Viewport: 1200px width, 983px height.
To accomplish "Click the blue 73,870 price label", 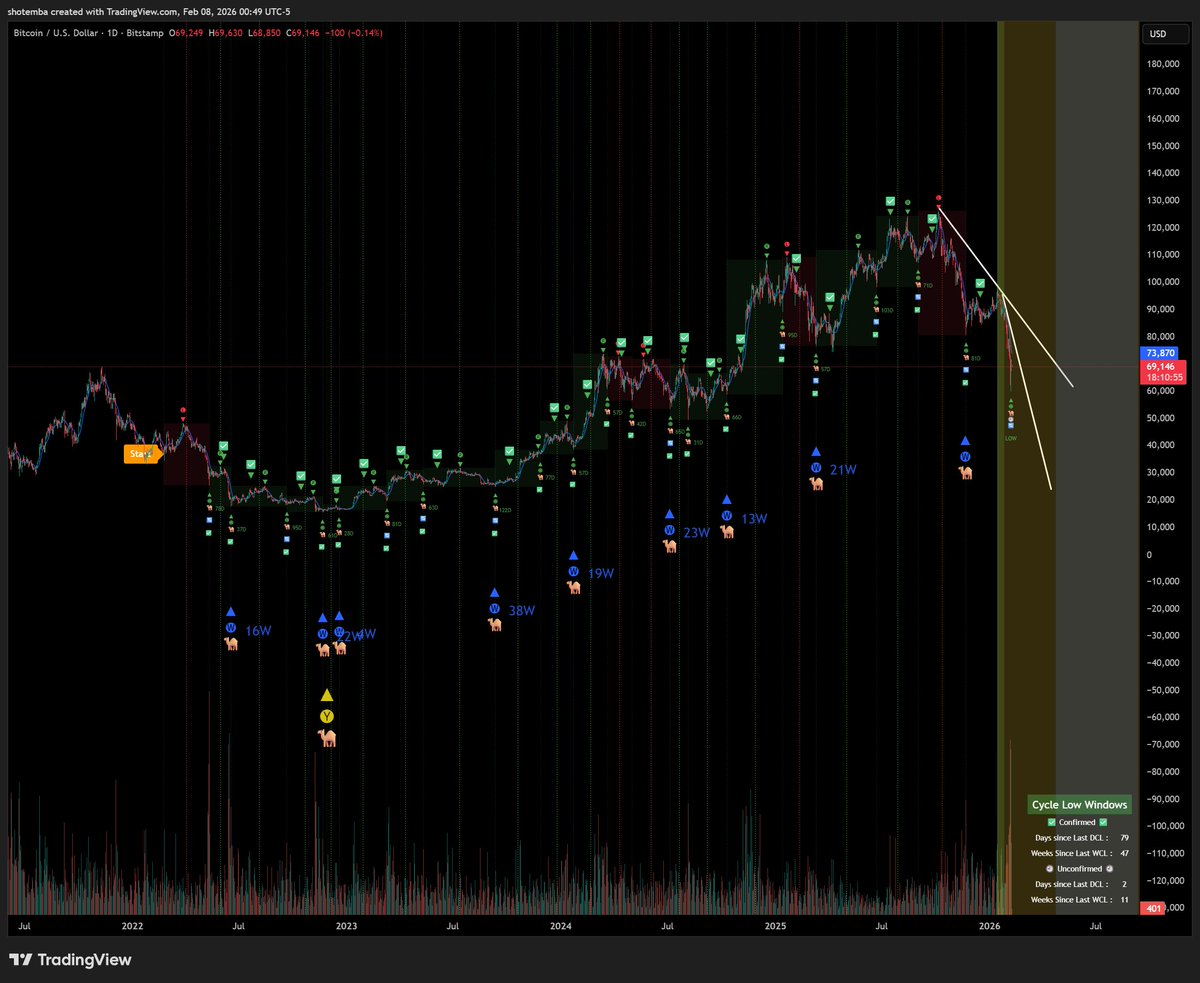I will 1160,354.
